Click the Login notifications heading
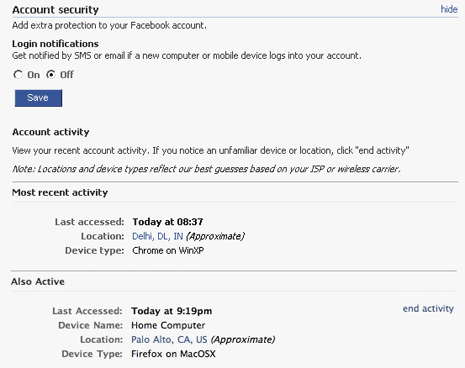Viewport: 465px width, 368px height. 55,44
